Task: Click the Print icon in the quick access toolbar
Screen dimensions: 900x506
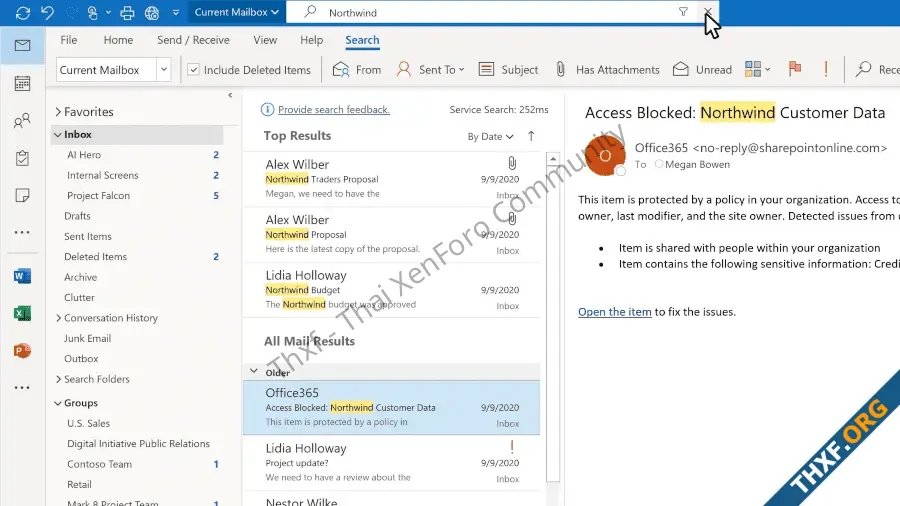Action: 127,12
